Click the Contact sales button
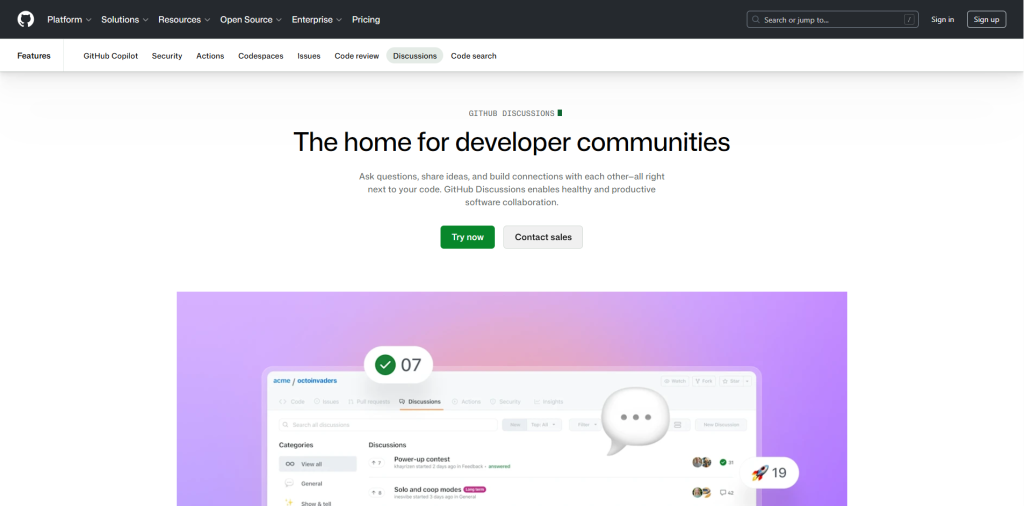The width and height of the screenshot is (1024, 506). tap(543, 237)
